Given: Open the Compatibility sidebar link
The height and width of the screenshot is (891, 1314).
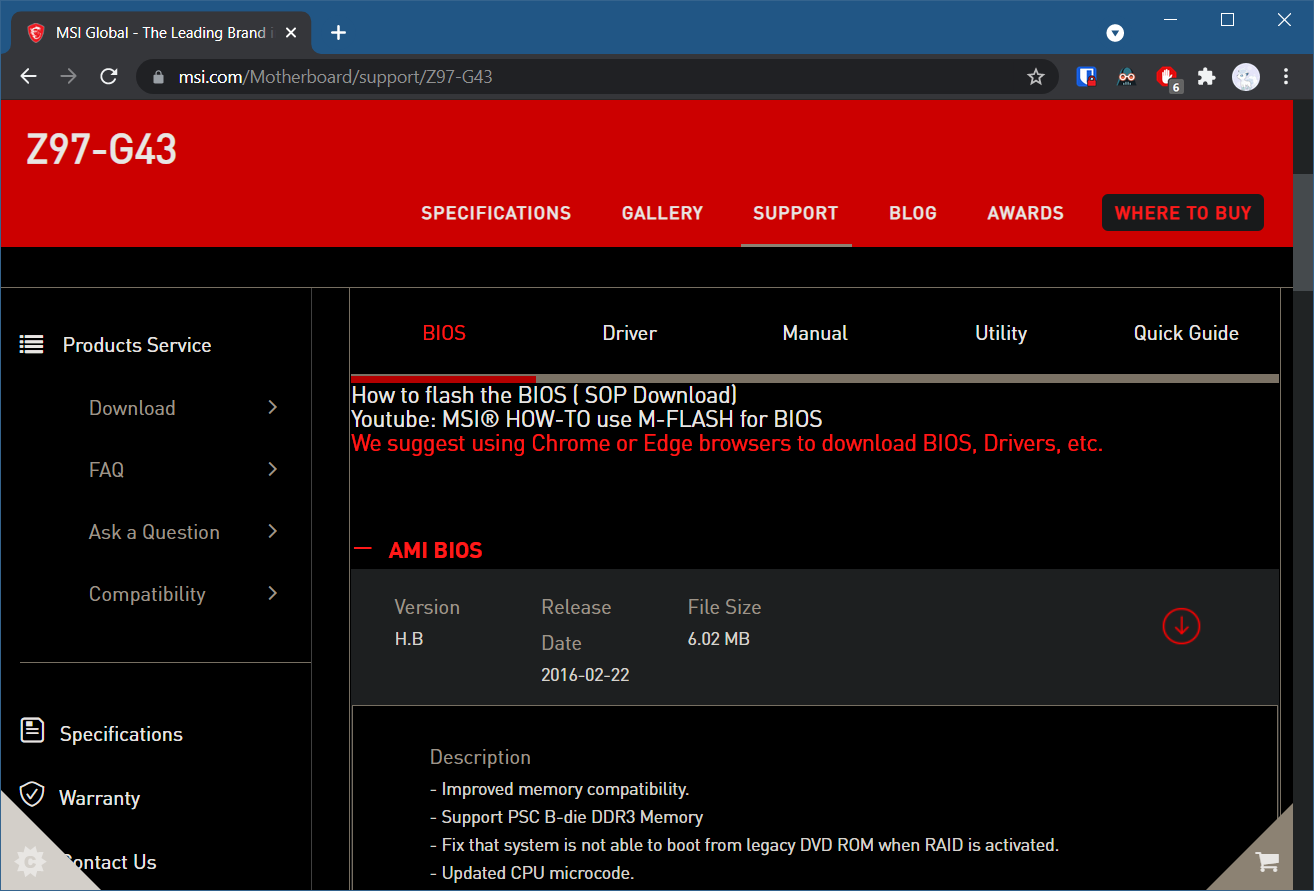Looking at the screenshot, I should point(147,594).
